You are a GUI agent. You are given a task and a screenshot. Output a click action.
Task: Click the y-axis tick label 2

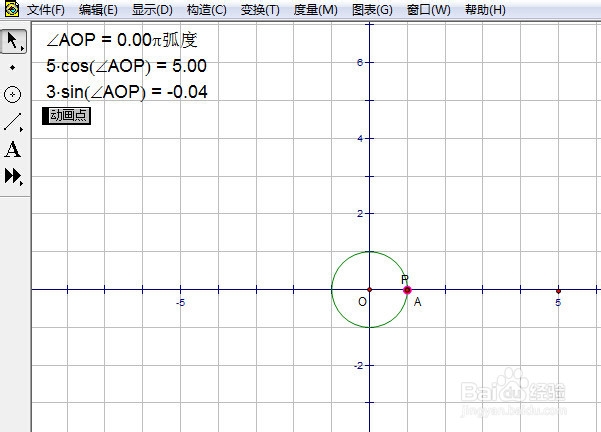(360, 214)
